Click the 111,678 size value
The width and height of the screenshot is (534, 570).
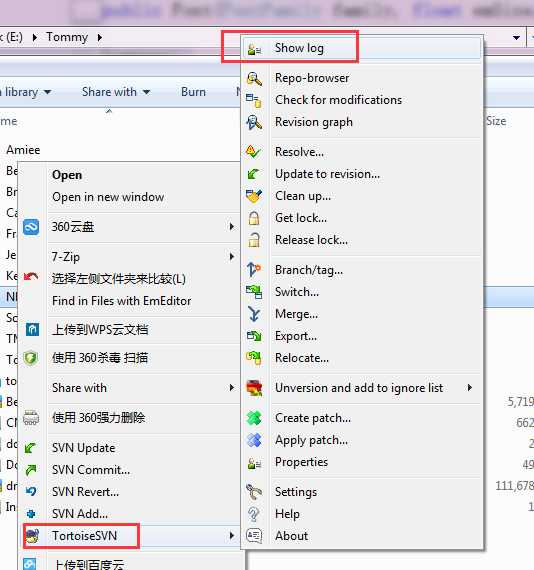pos(515,486)
